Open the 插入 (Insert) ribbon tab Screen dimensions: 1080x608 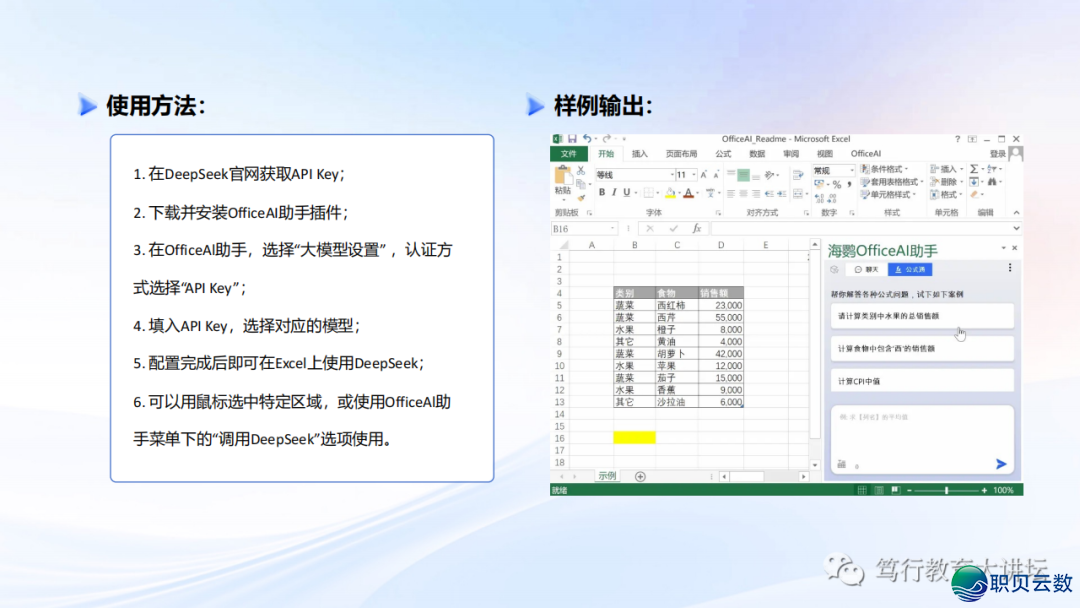(640, 154)
